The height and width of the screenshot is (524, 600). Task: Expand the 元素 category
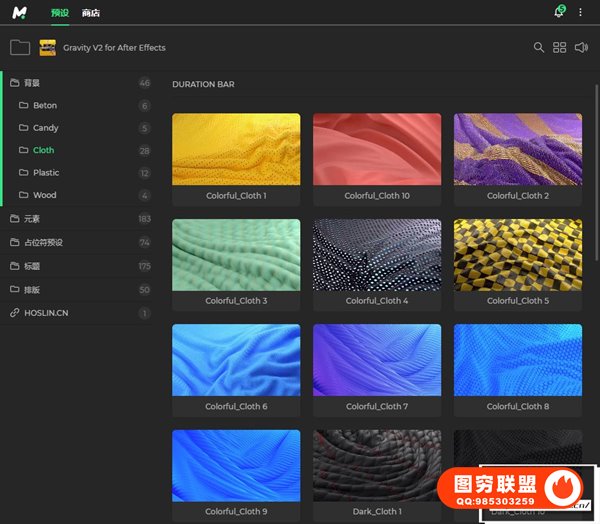tap(31, 218)
